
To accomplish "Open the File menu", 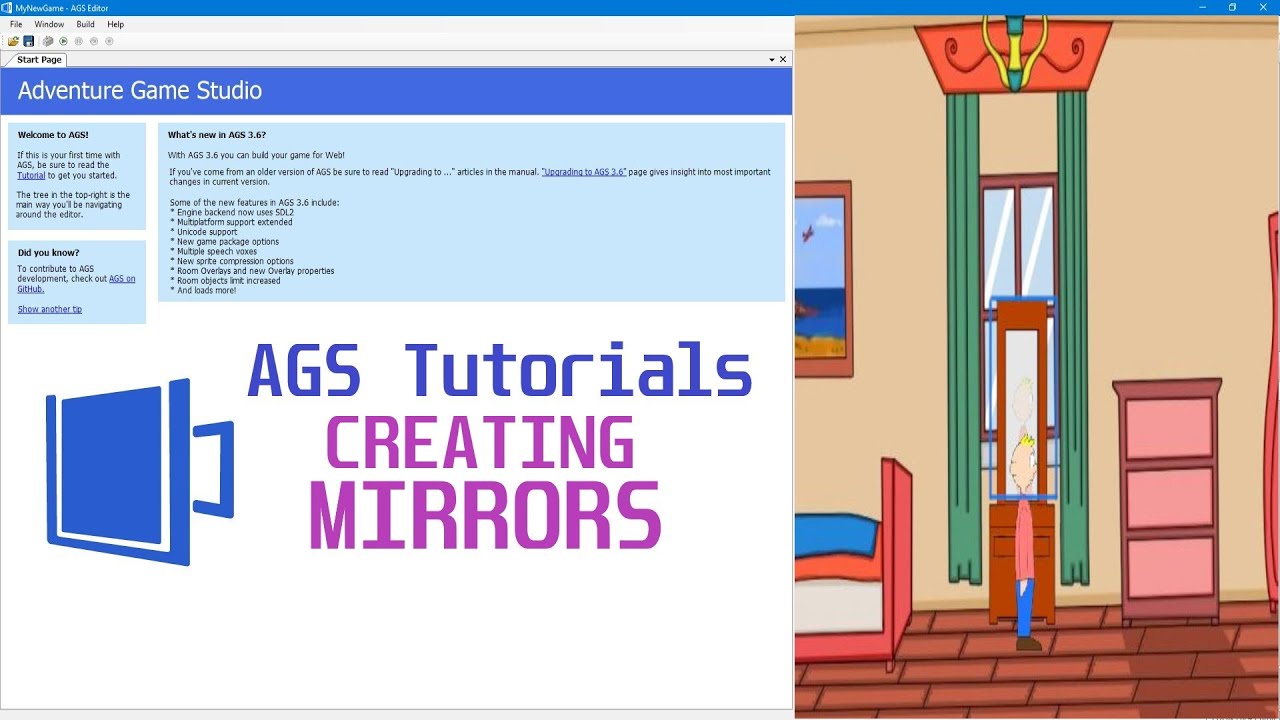I will click(16, 24).
